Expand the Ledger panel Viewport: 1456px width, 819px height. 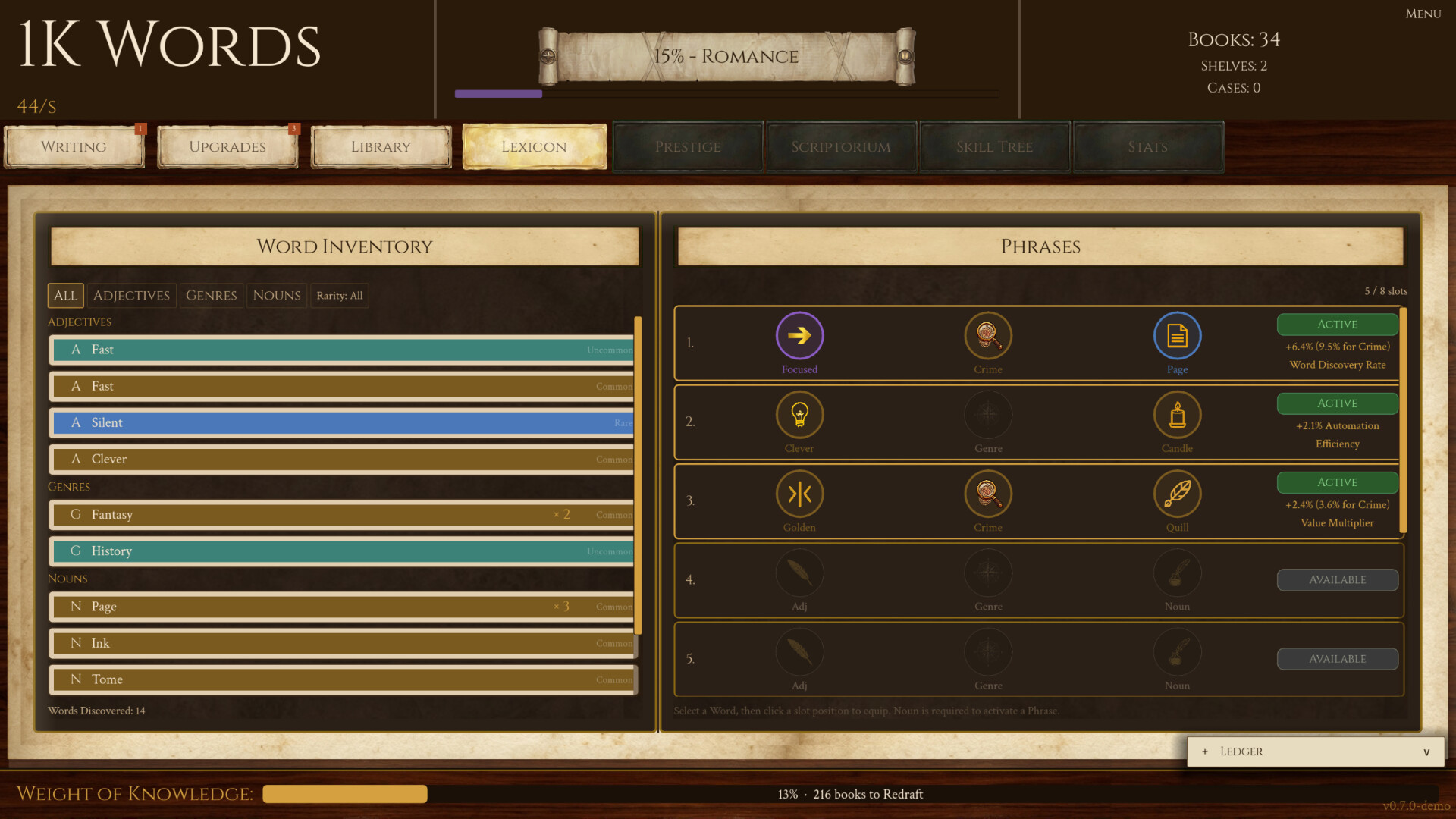pyautogui.click(x=1315, y=752)
